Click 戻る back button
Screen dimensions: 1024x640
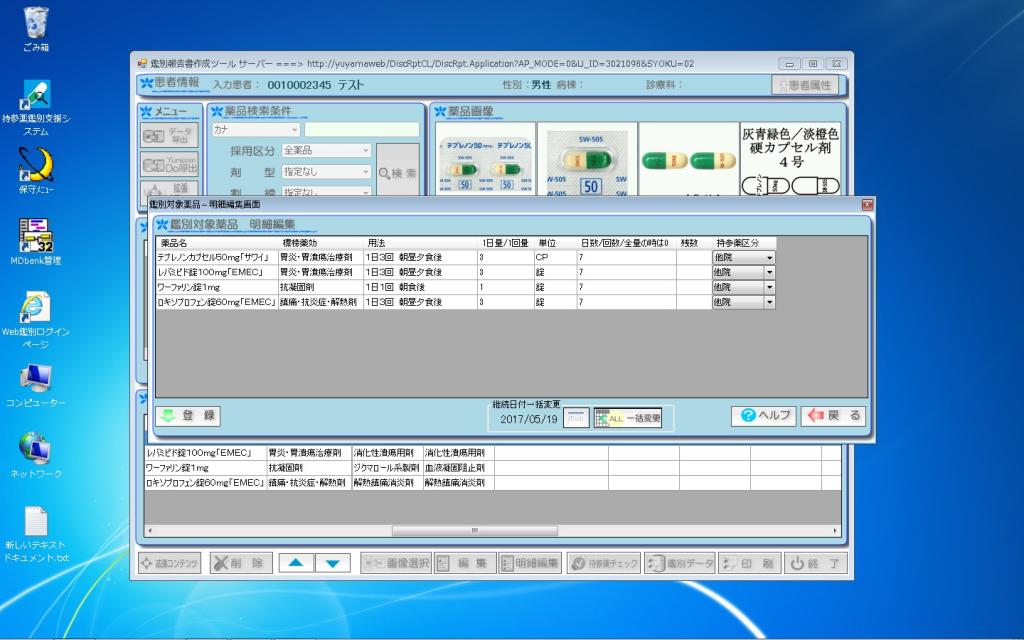tap(834, 416)
